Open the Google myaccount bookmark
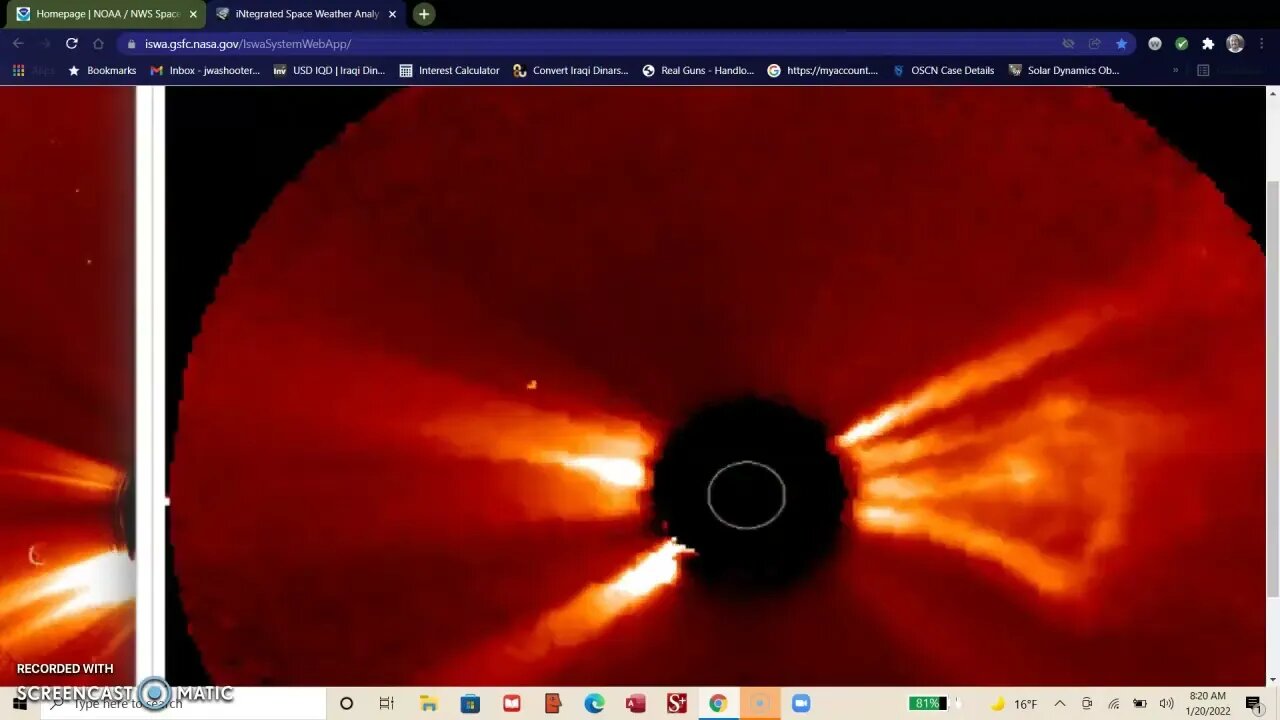Image resolution: width=1280 pixels, height=720 pixels. click(x=823, y=71)
